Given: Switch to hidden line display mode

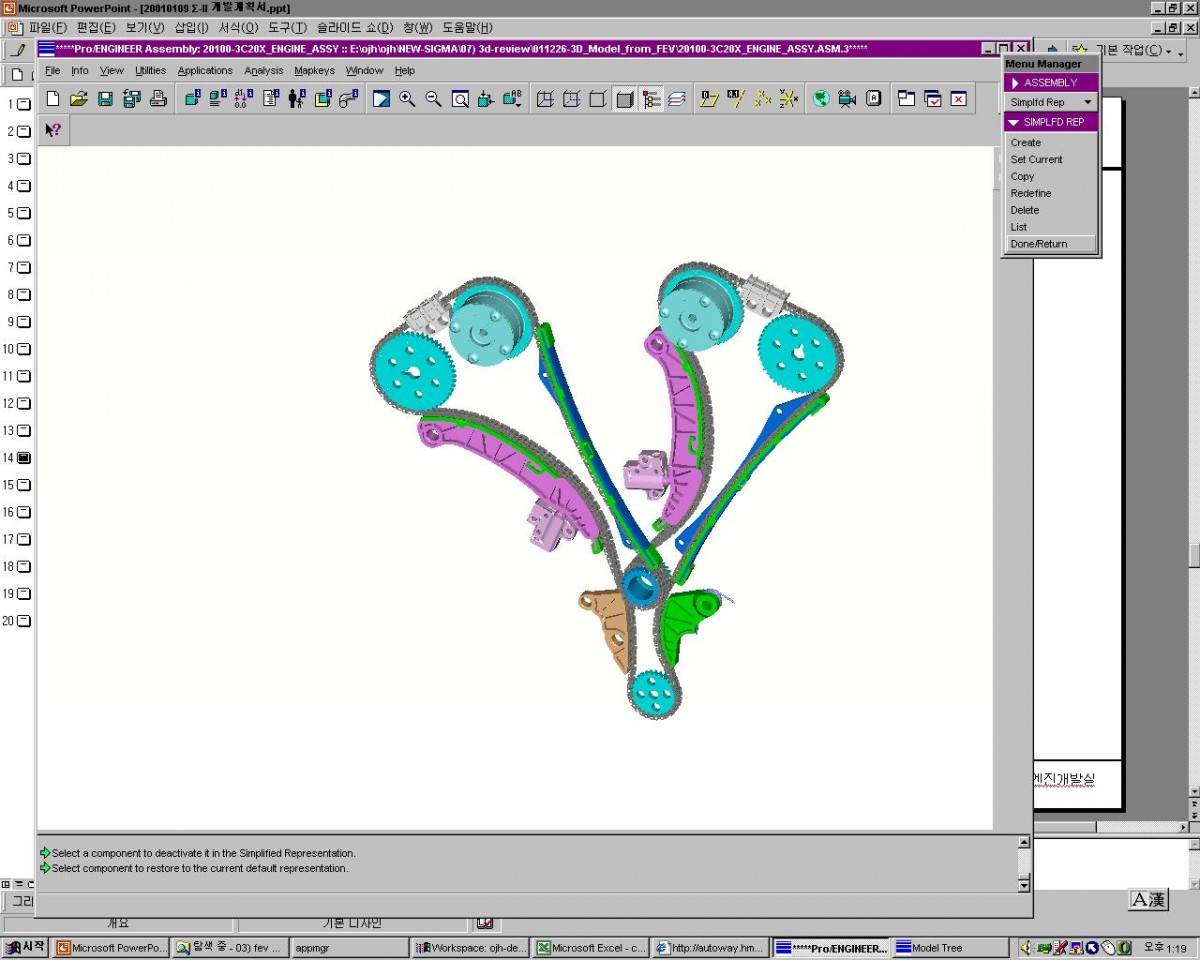Looking at the screenshot, I should pos(572,98).
